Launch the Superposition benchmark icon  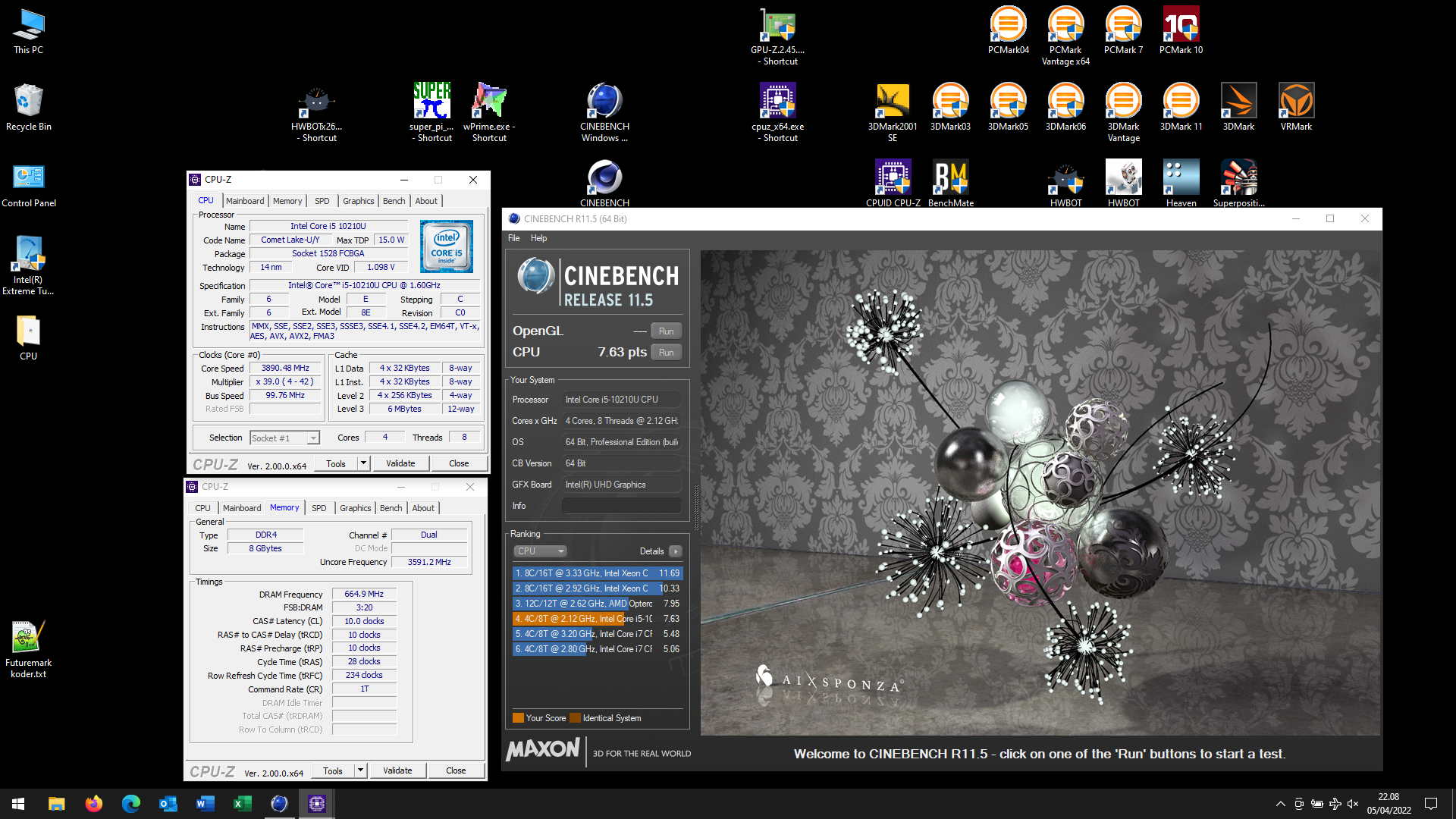1239,184
